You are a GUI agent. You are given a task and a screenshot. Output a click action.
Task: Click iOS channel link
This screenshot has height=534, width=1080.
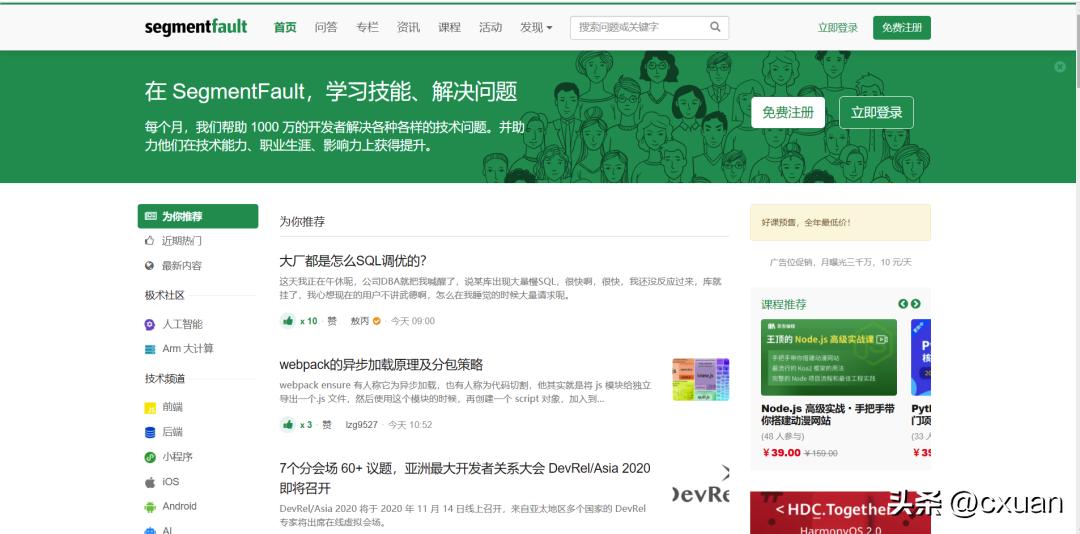(x=170, y=482)
